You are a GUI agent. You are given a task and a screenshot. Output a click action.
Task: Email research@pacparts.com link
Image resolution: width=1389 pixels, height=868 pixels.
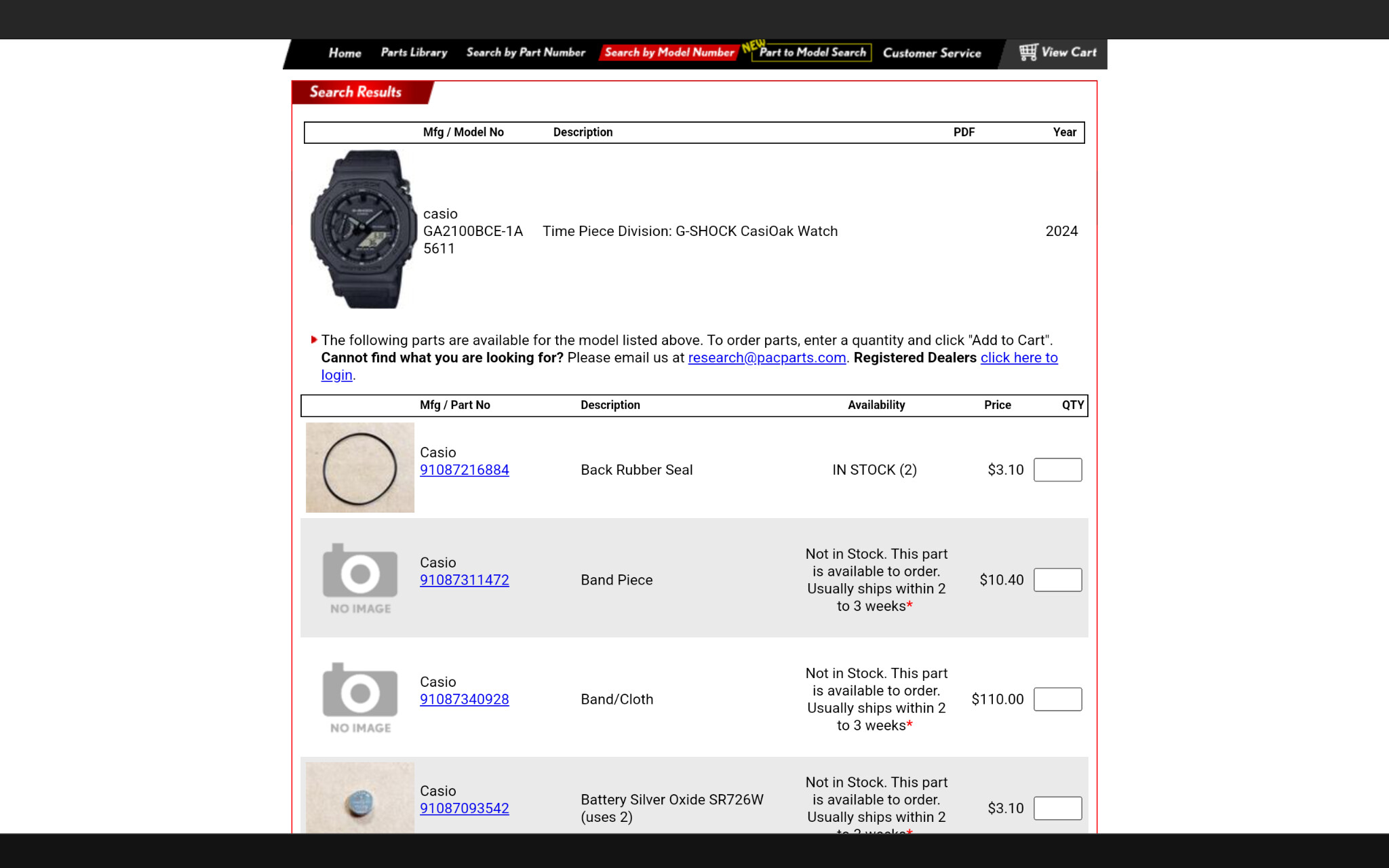pyautogui.click(x=767, y=357)
